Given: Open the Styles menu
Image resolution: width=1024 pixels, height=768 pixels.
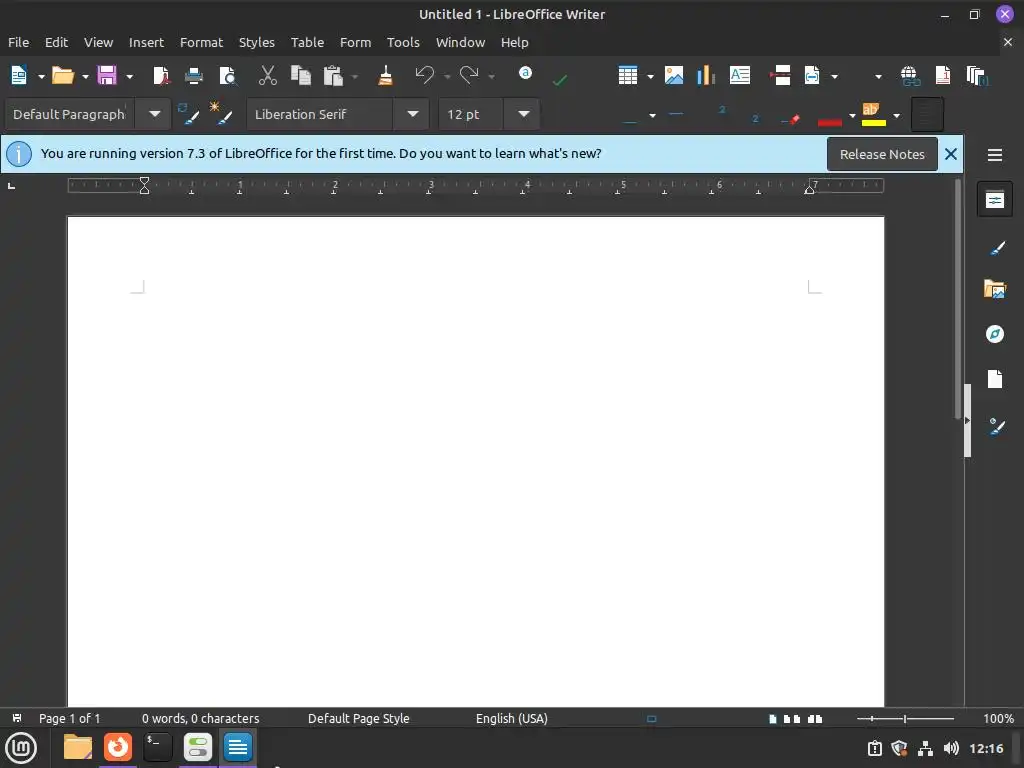Looking at the screenshot, I should click(256, 42).
